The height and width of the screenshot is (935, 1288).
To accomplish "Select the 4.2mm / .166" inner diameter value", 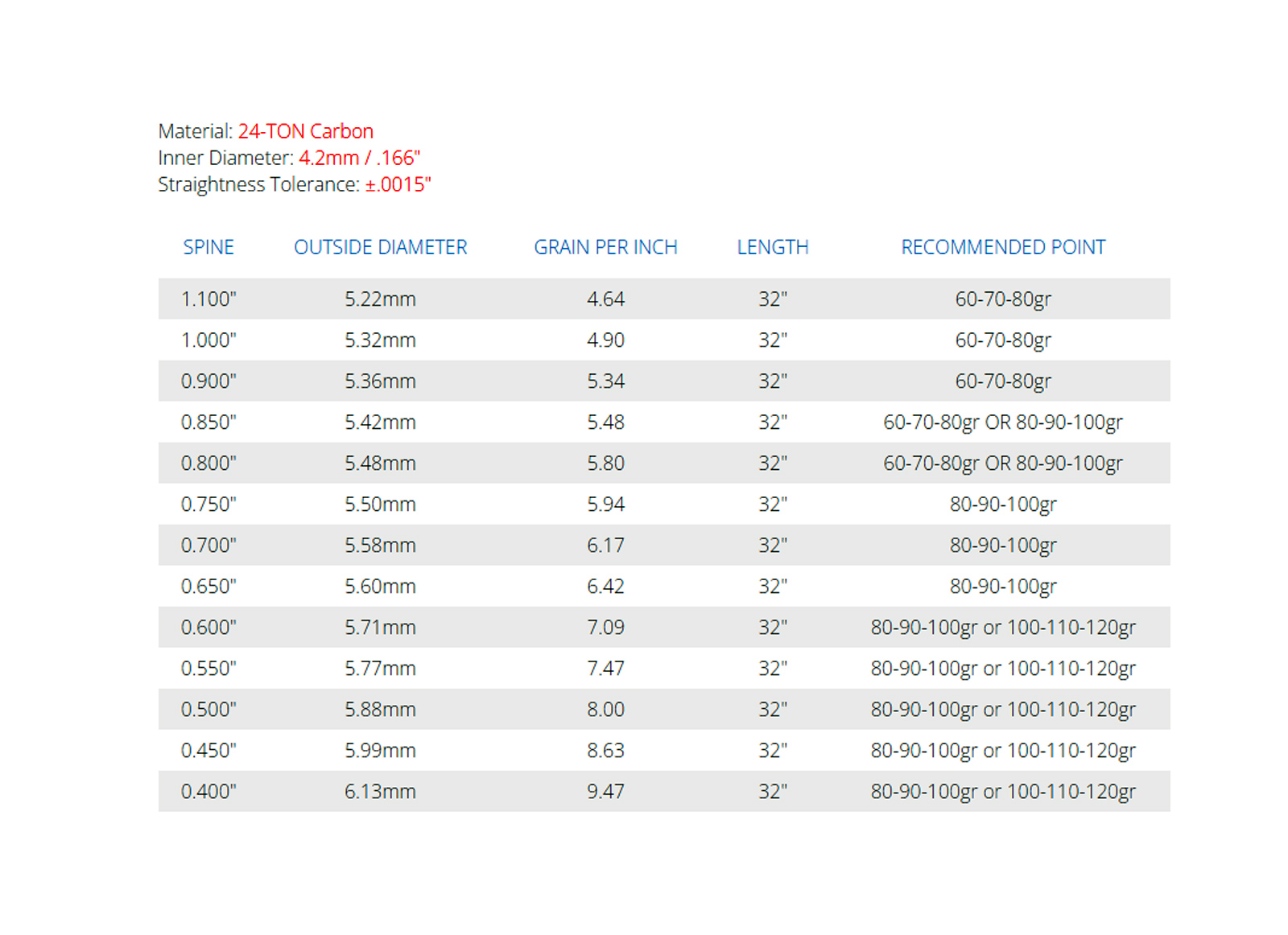I will click(x=359, y=158).
